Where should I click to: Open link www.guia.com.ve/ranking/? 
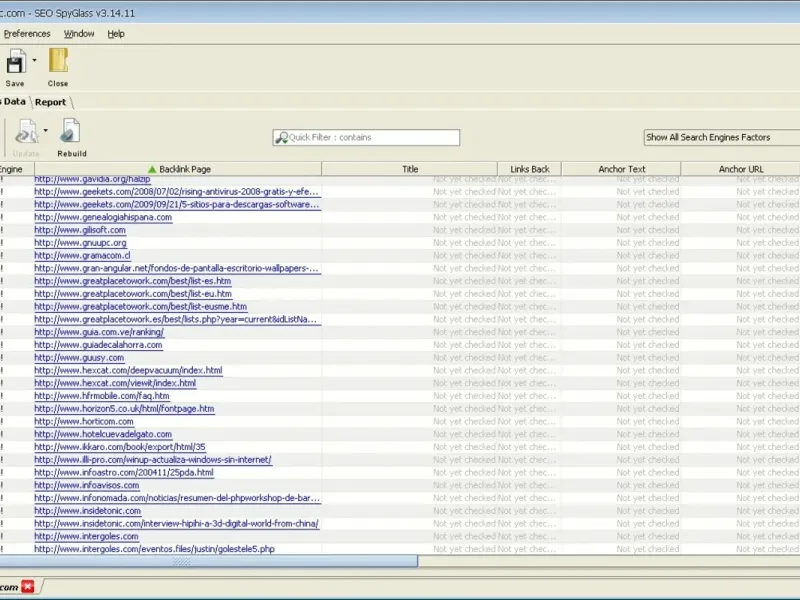point(99,332)
